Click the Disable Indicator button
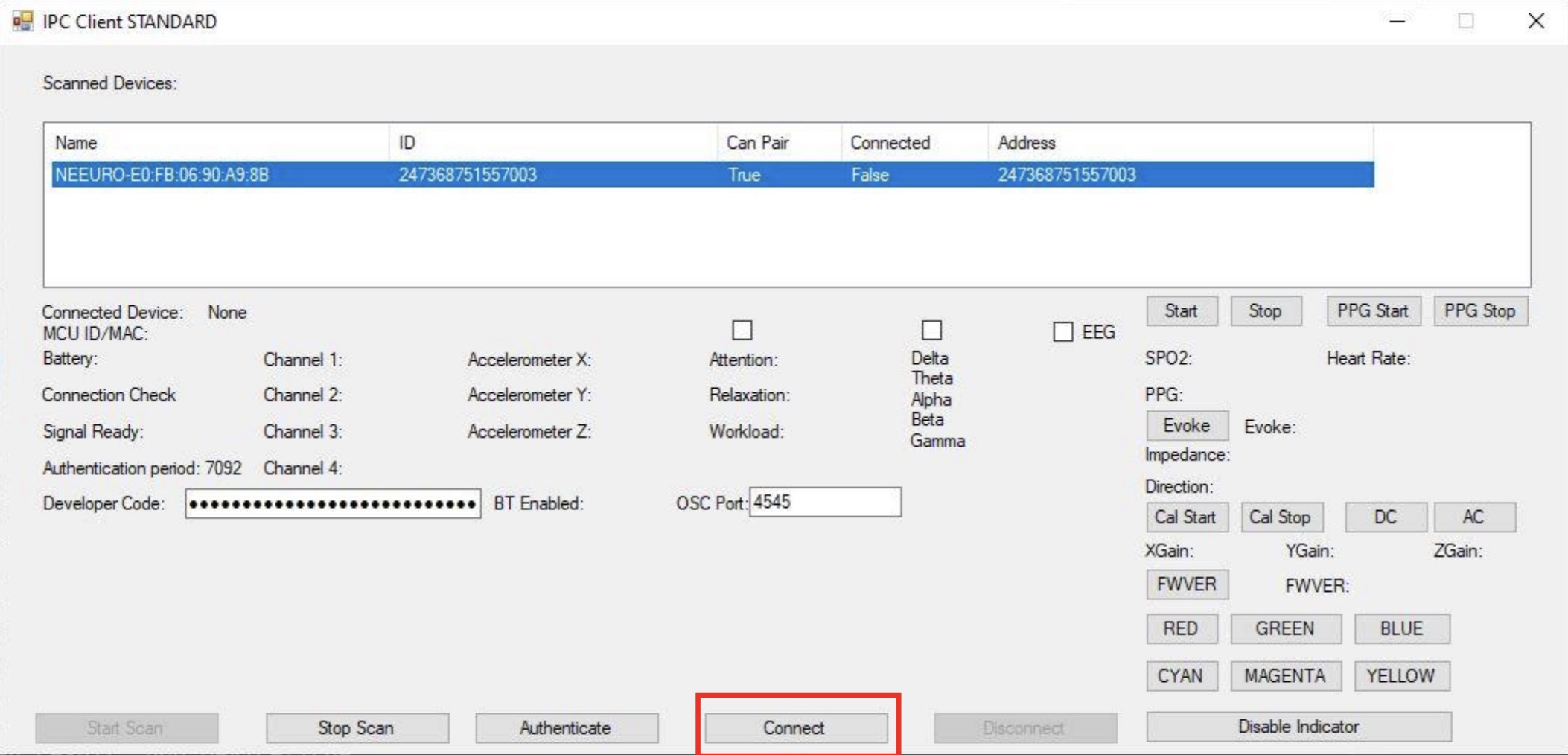 tap(1299, 726)
